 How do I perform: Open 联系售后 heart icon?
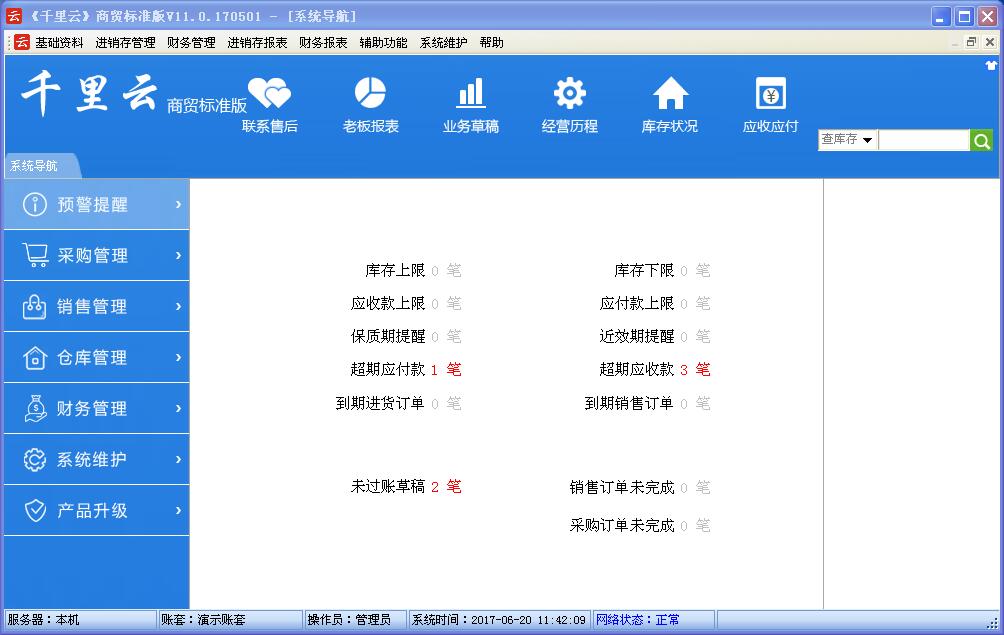pyautogui.click(x=269, y=95)
